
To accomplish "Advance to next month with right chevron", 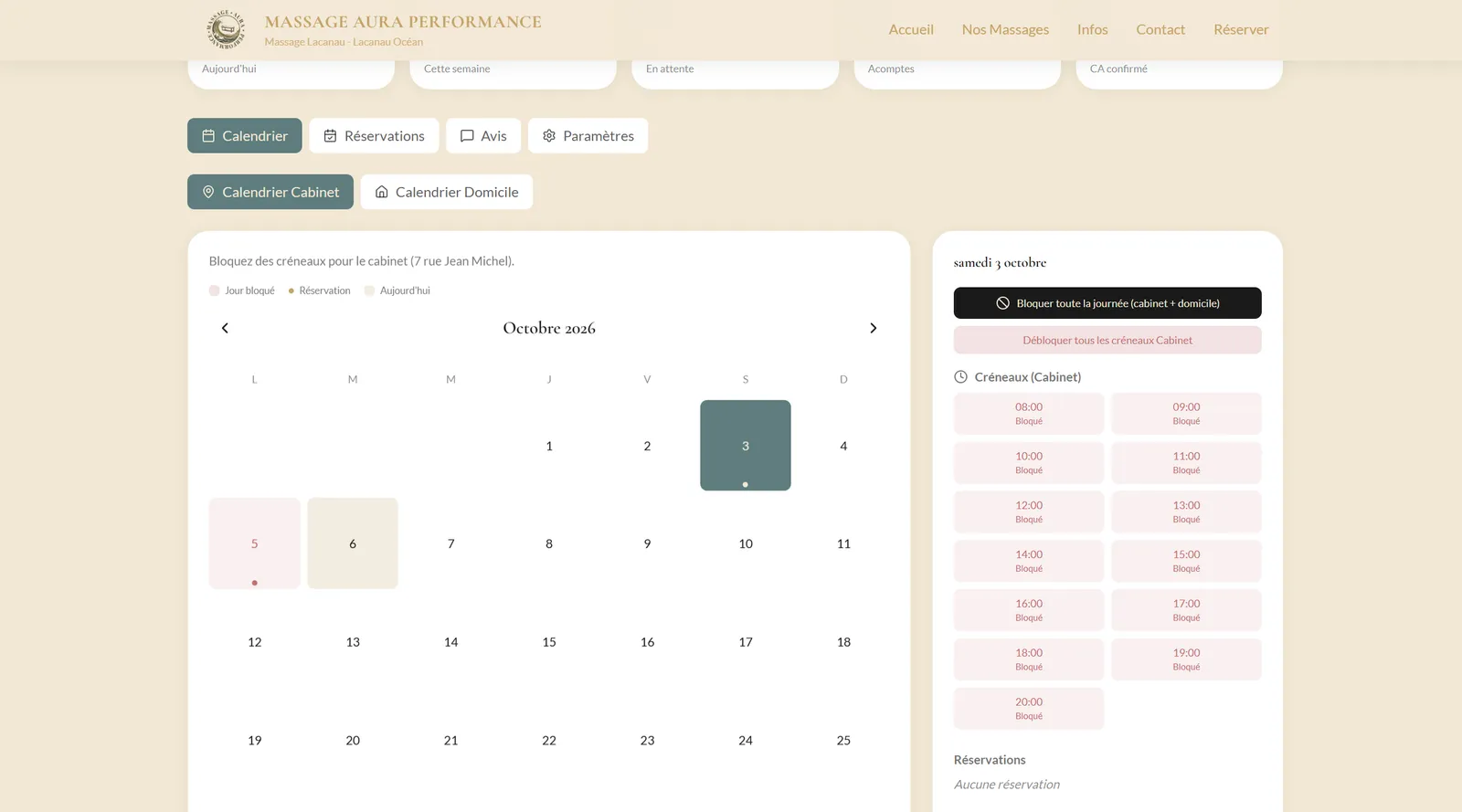I will pos(873,328).
